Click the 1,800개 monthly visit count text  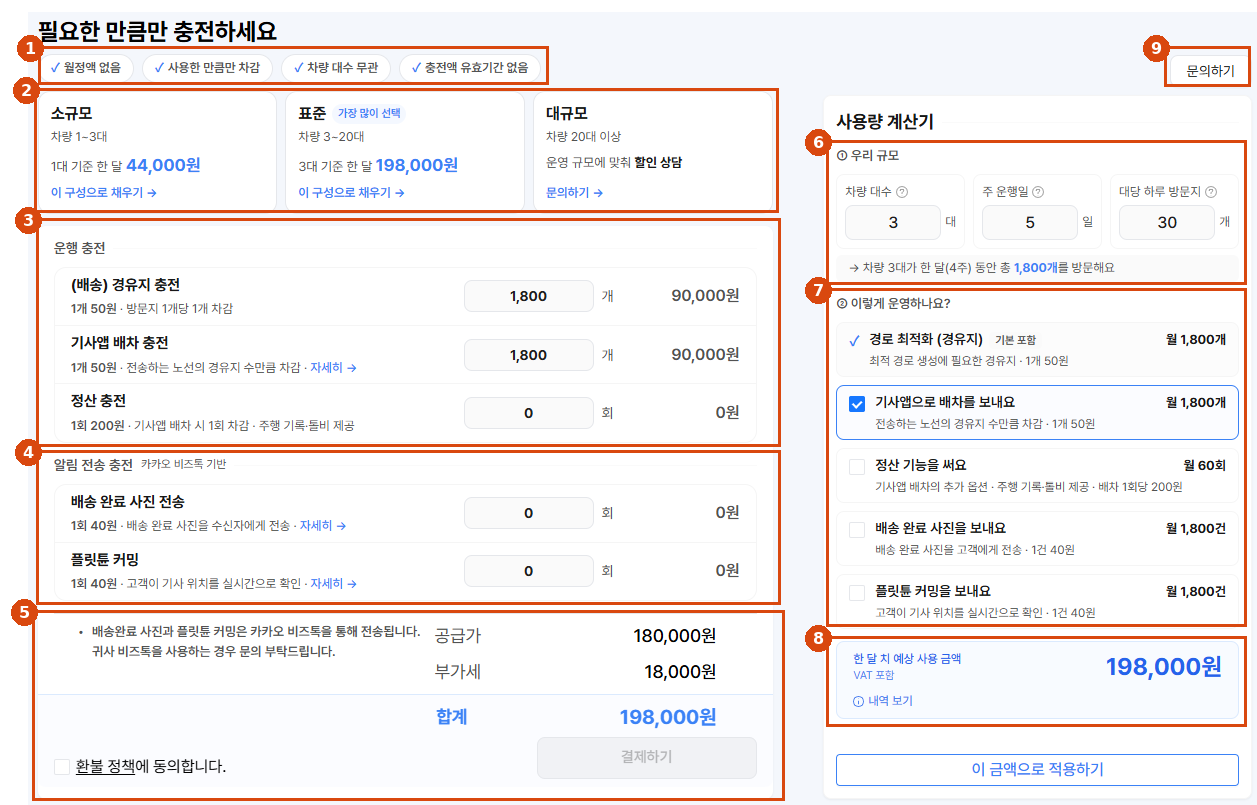(x=1034, y=268)
